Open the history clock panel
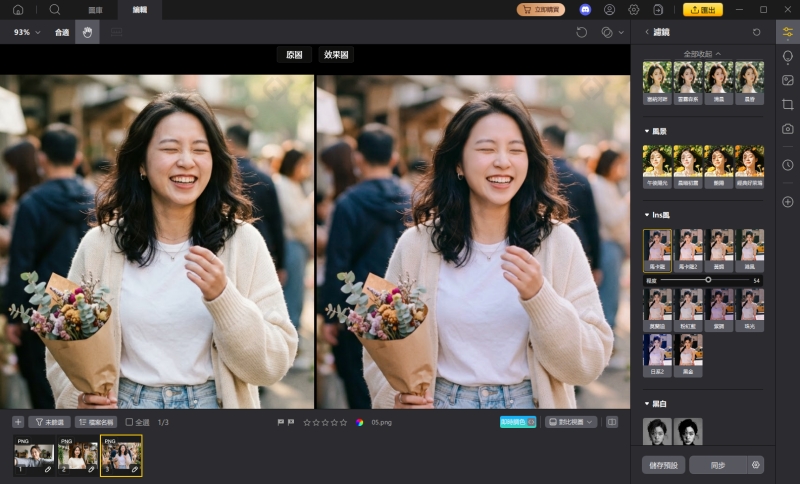The height and width of the screenshot is (484, 800). 788,165
